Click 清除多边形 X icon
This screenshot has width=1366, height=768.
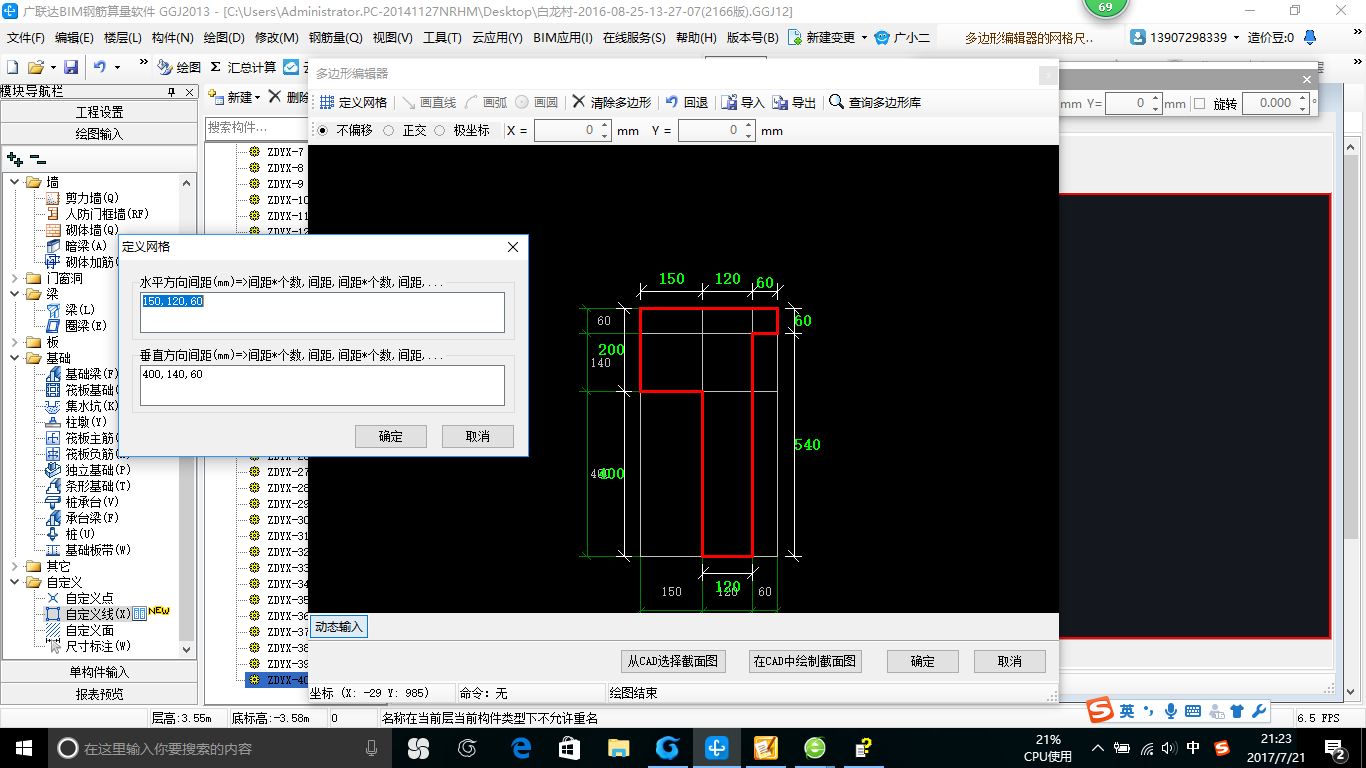point(578,102)
